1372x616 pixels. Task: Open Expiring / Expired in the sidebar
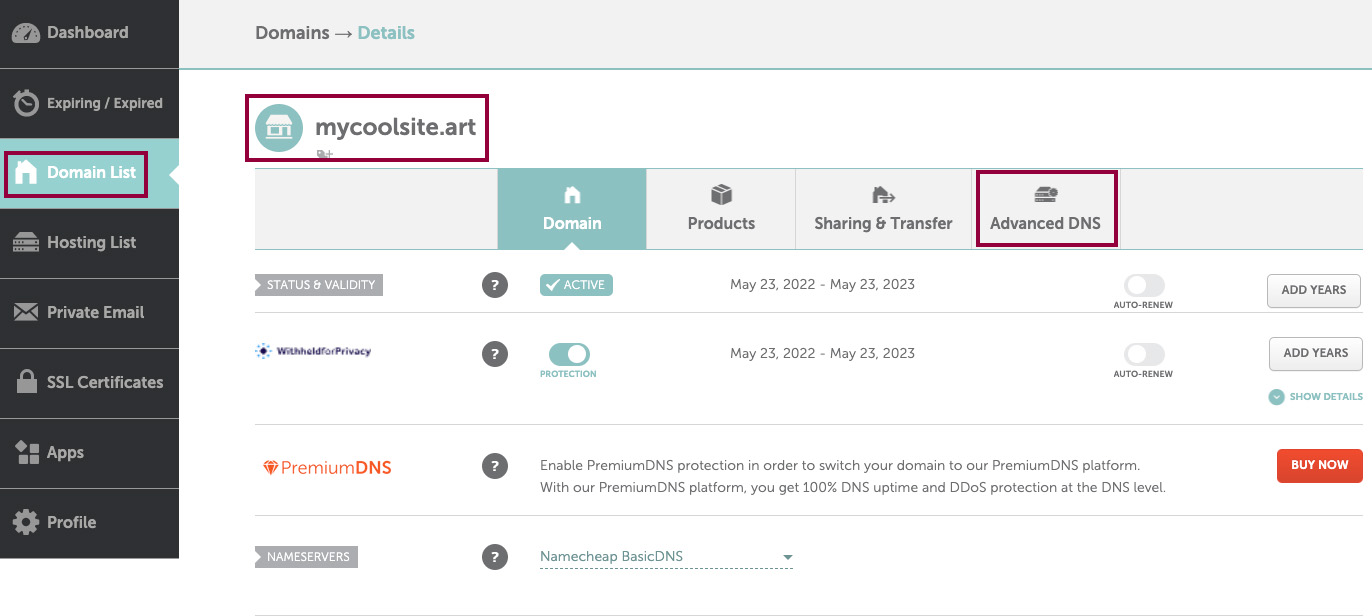click(x=89, y=103)
